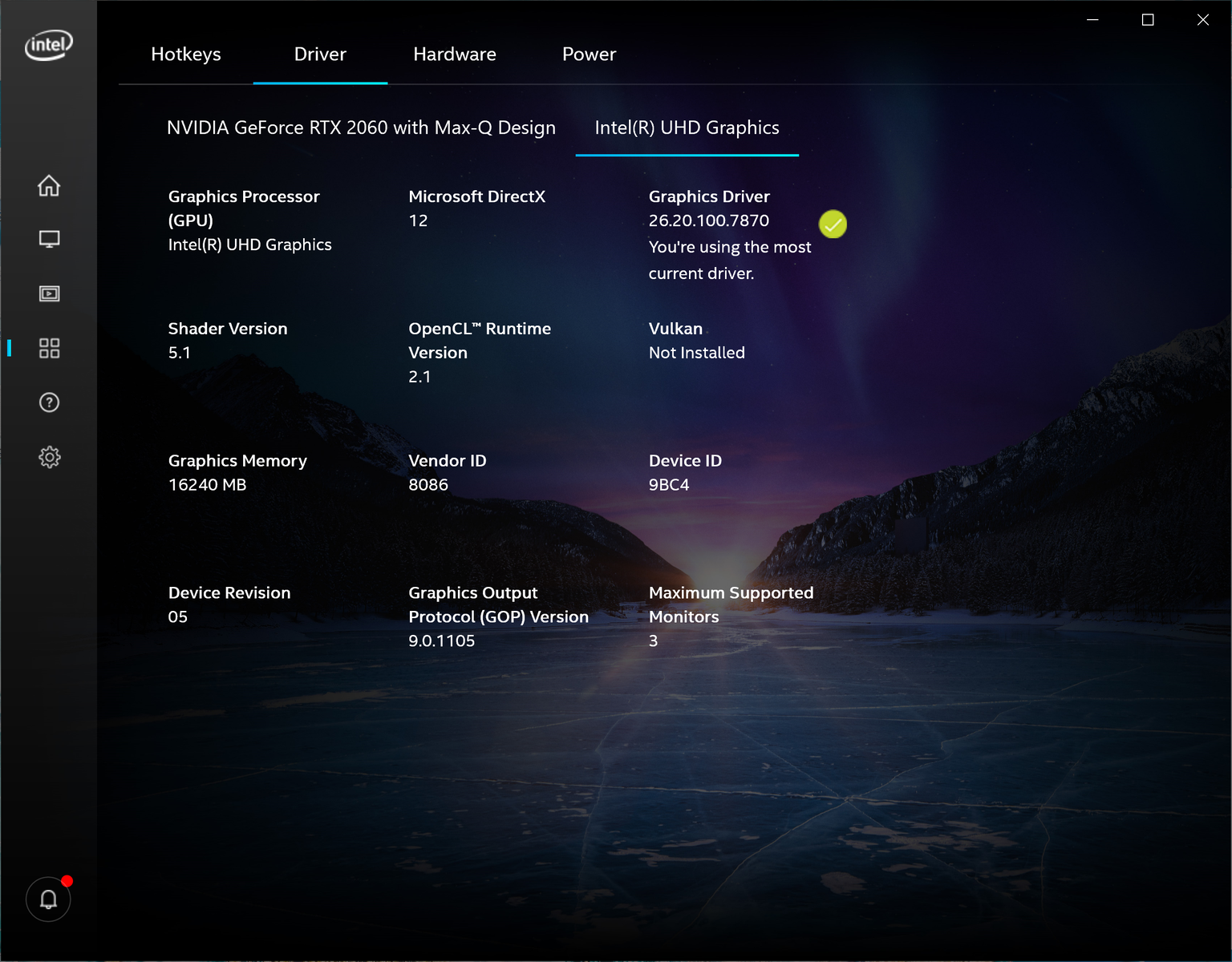Click the Intel logo
1232x962 pixels.
[49, 45]
